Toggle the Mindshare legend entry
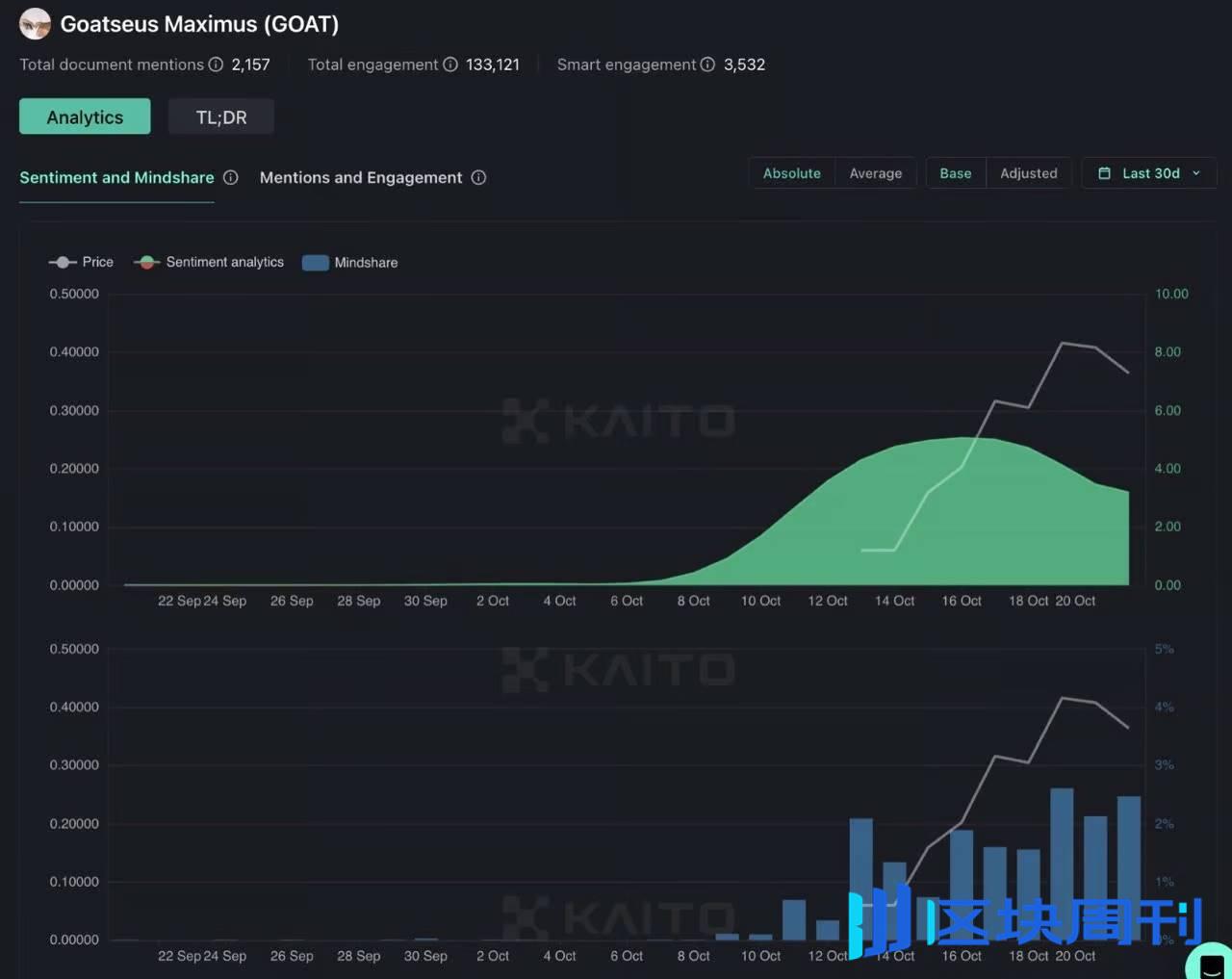The height and width of the screenshot is (979, 1232). pyautogui.click(x=349, y=262)
